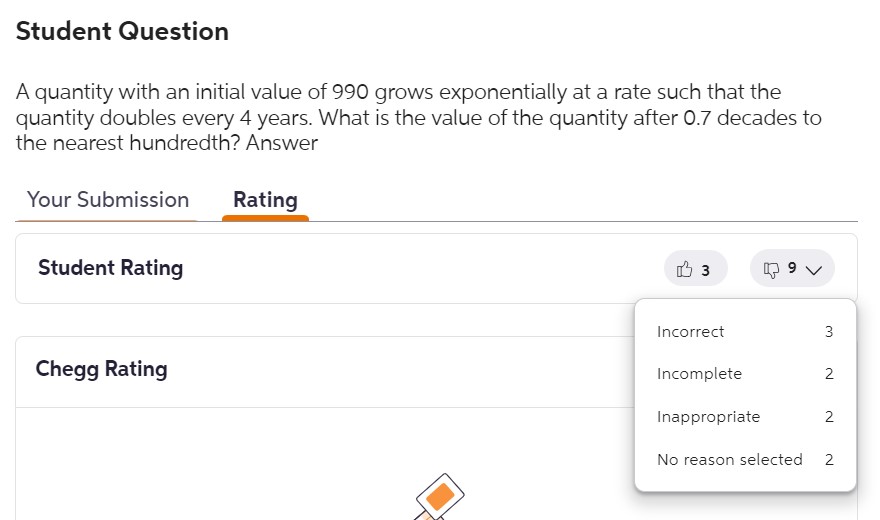This screenshot has height=520, width=880.
Task: Click the count beside No reason selected
Action: pos(829,460)
